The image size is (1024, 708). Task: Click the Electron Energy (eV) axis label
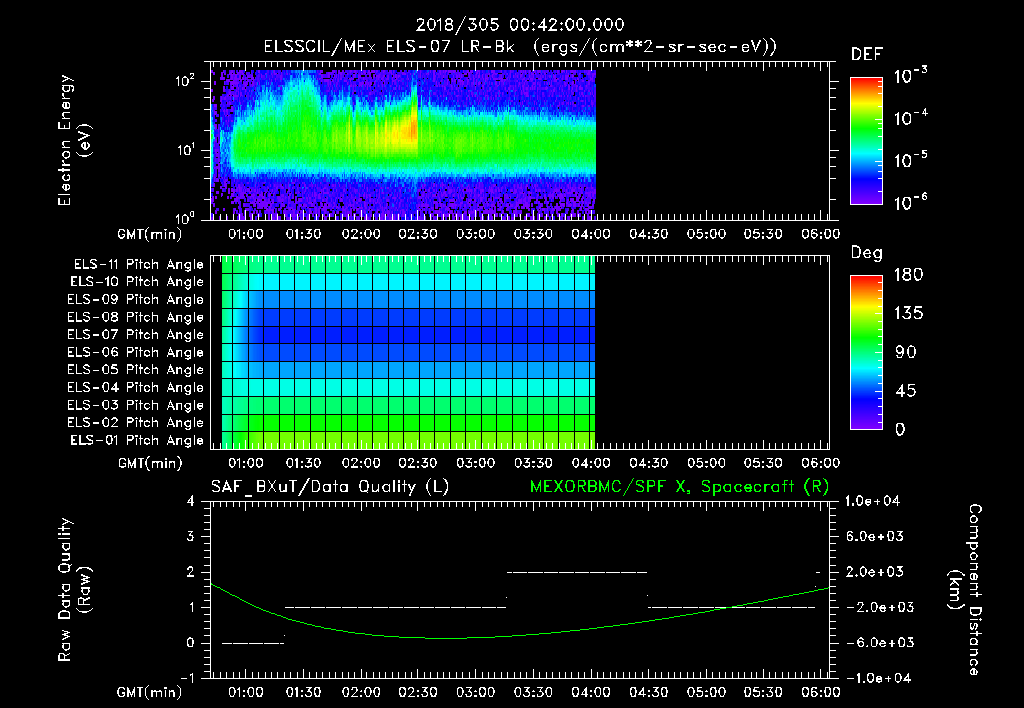74,140
